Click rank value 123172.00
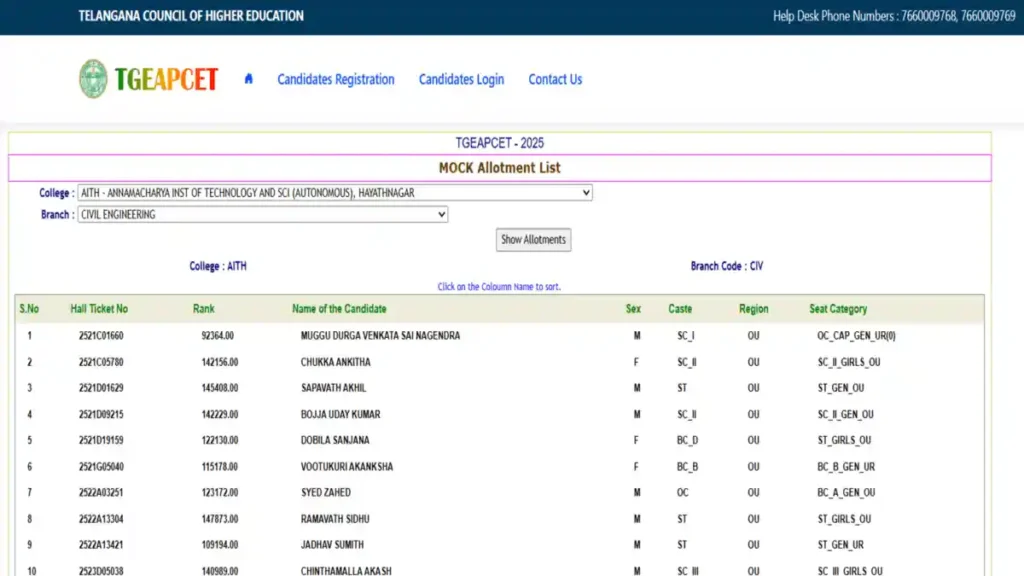Screen dimensions: 1024x576 tap(219, 492)
